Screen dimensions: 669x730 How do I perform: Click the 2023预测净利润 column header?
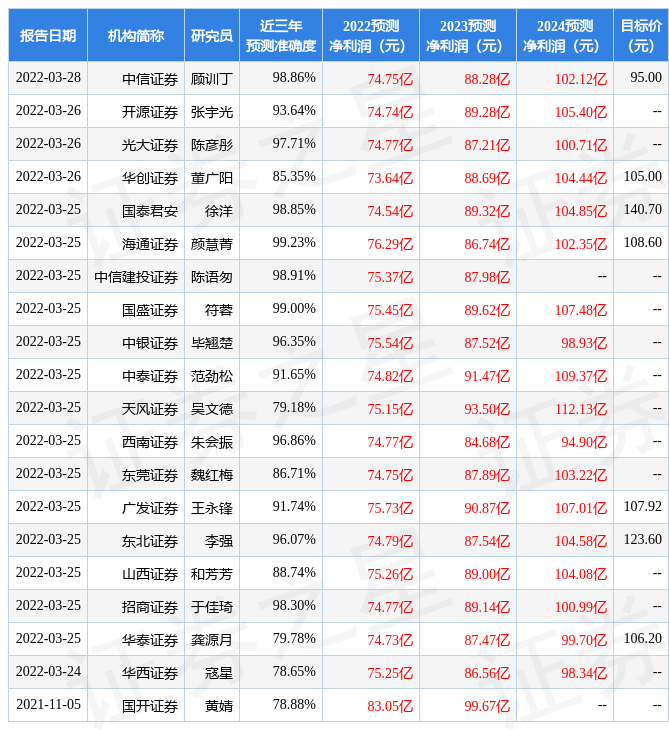click(x=468, y=35)
